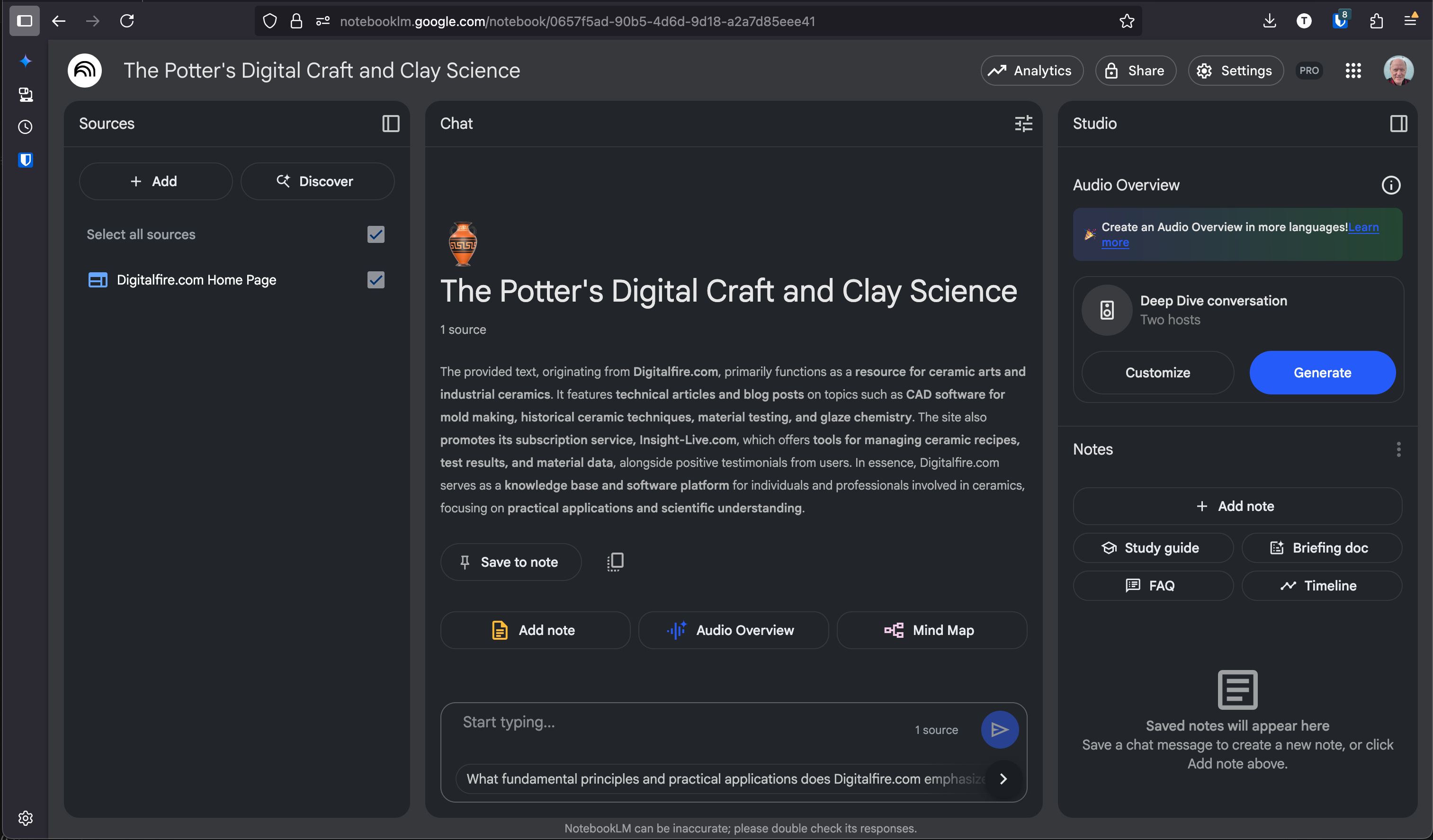Open Google apps grid
The width and height of the screenshot is (1433, 840).
(1353, 71)
